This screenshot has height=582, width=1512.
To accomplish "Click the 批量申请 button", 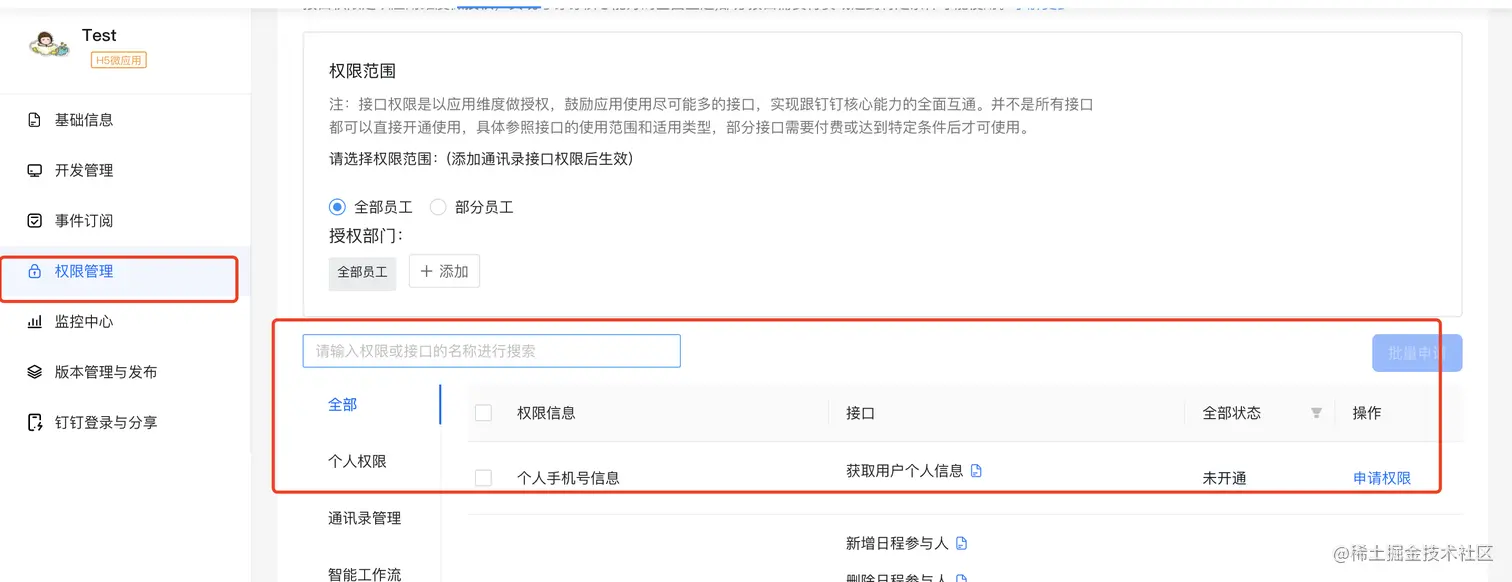I will click(x=1417, y=353).
